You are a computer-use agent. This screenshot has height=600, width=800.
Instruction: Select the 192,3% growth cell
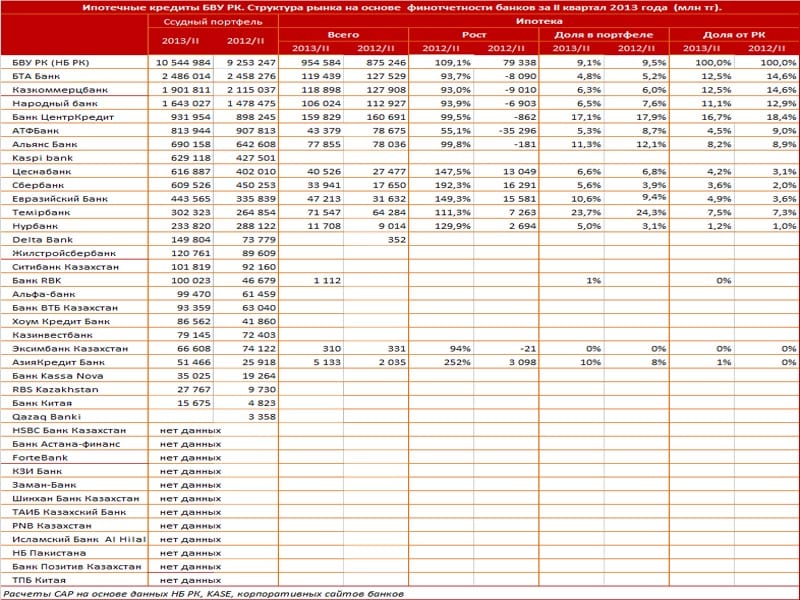pos(441,185)
